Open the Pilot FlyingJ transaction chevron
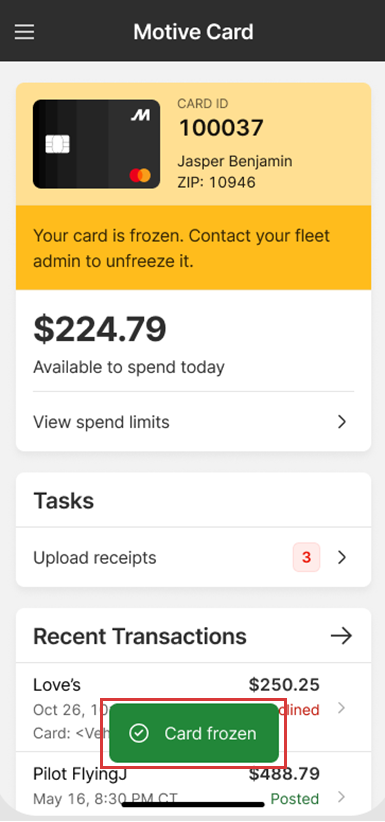The width and height of the screenshot is (385, 822). tap(341, 797)
